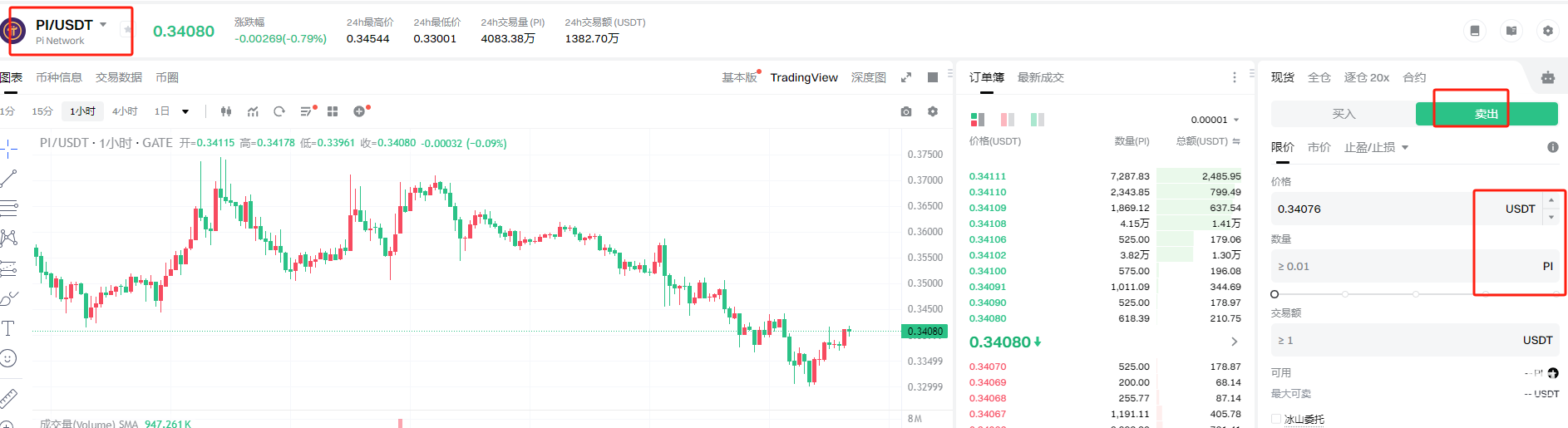The image size is (1568, 428).
Task: Open the trading bot robot icon
Action: [1547, 77]
